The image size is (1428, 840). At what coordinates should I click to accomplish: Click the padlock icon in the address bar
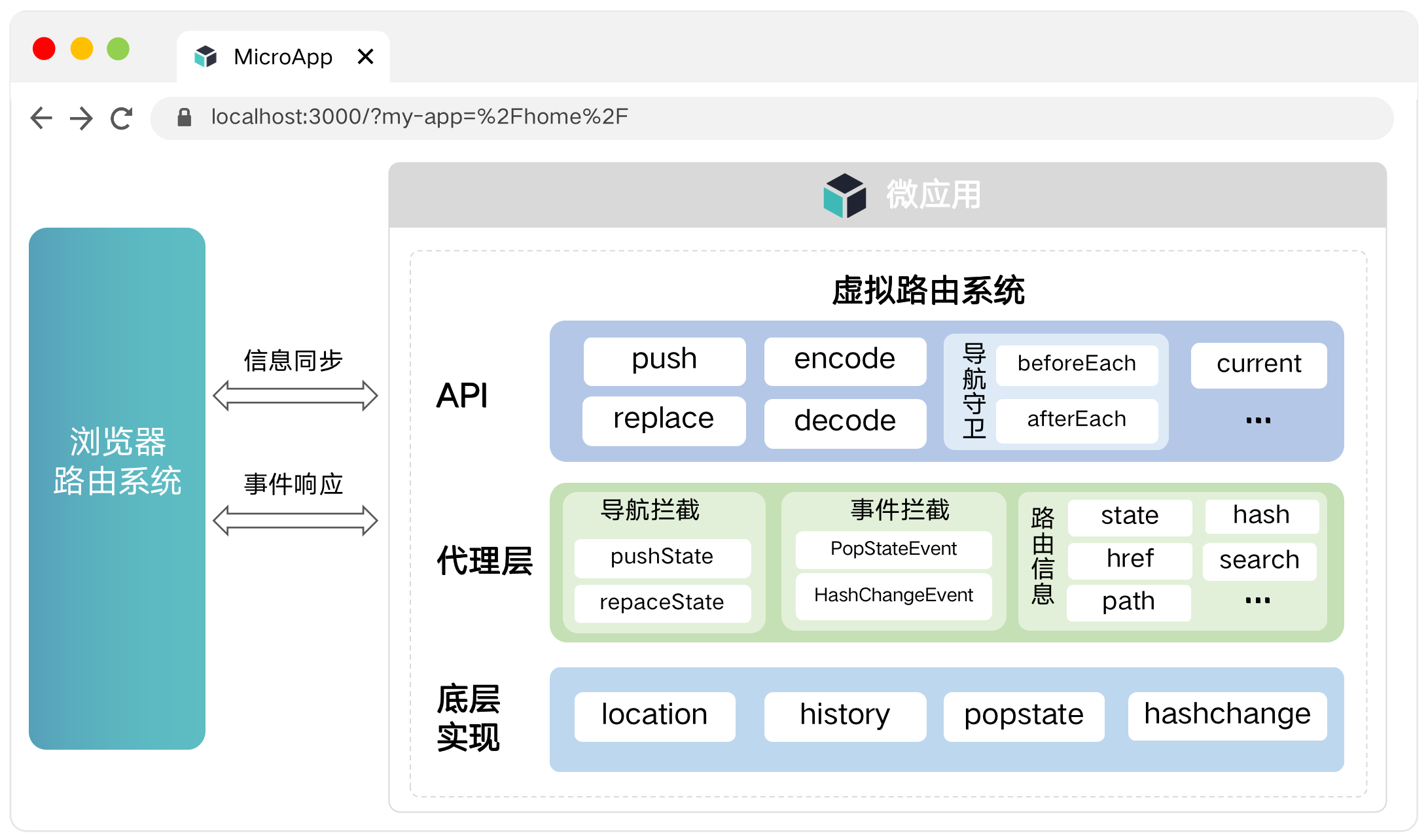(184, 117)
